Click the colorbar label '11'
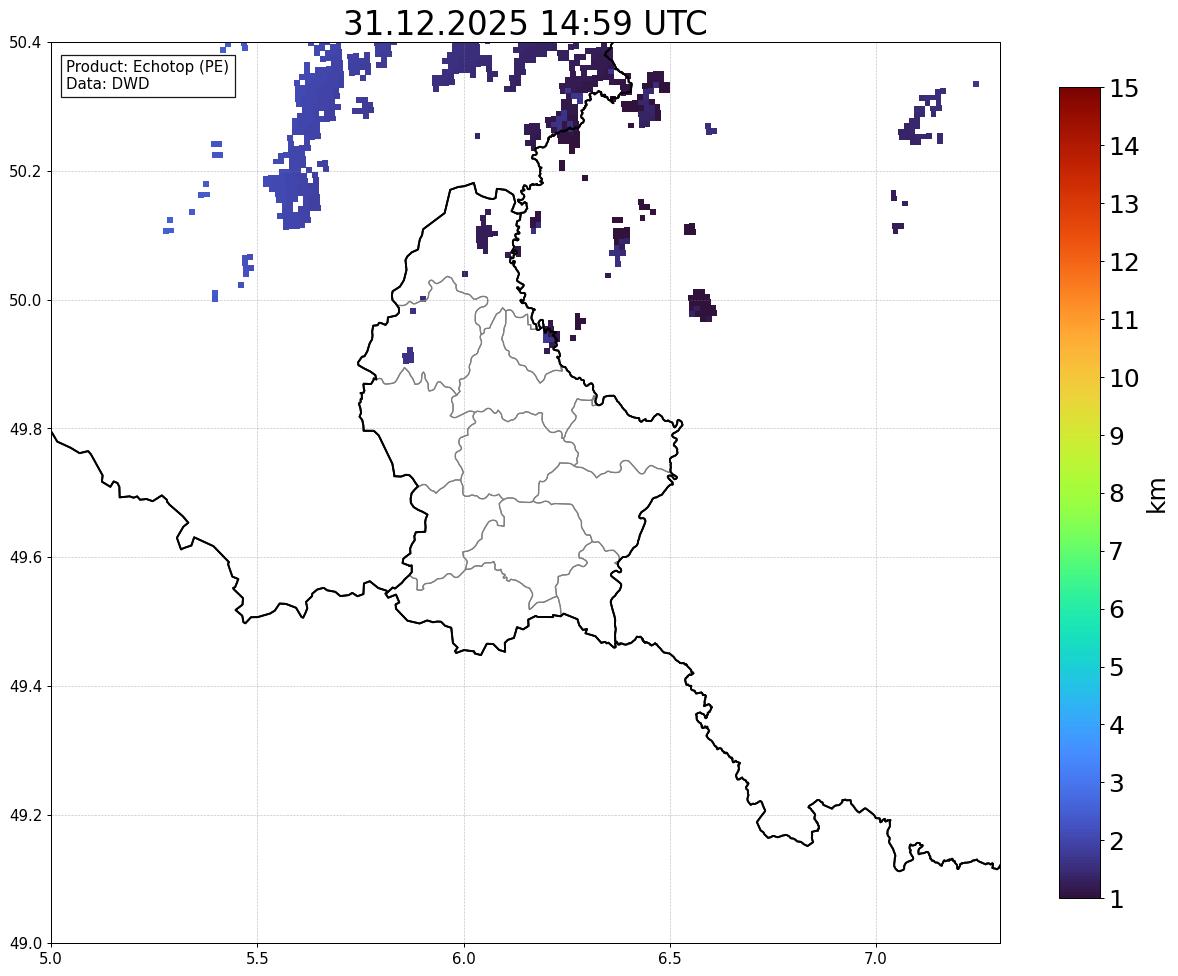Image resolution: width=1178 pixels, height=976 pixels. [x=1124, y=320]
